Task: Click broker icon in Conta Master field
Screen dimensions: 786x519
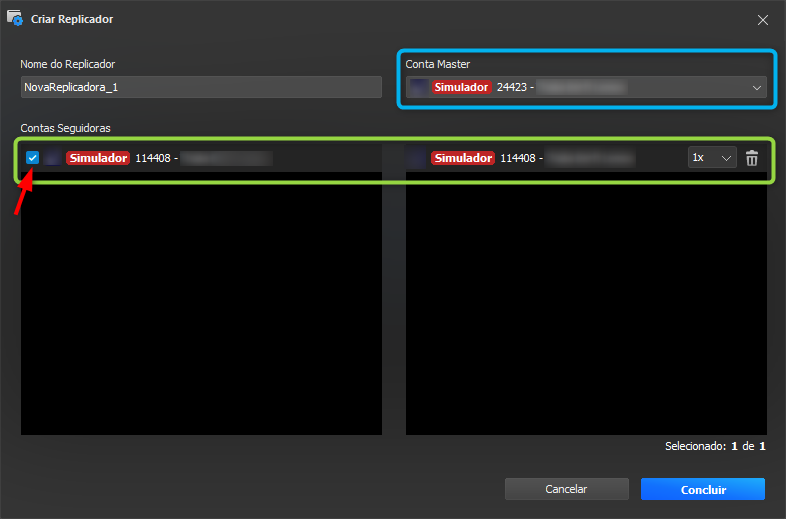Action: tap(418, 87)
